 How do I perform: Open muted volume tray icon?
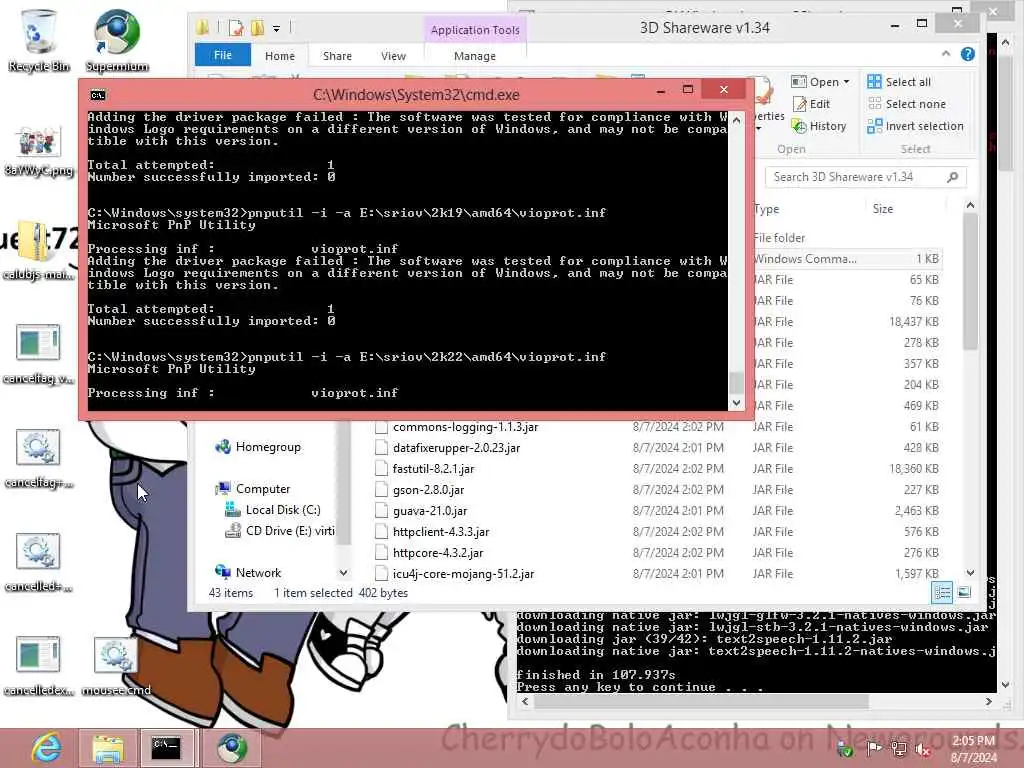click(x=923, y=749)
